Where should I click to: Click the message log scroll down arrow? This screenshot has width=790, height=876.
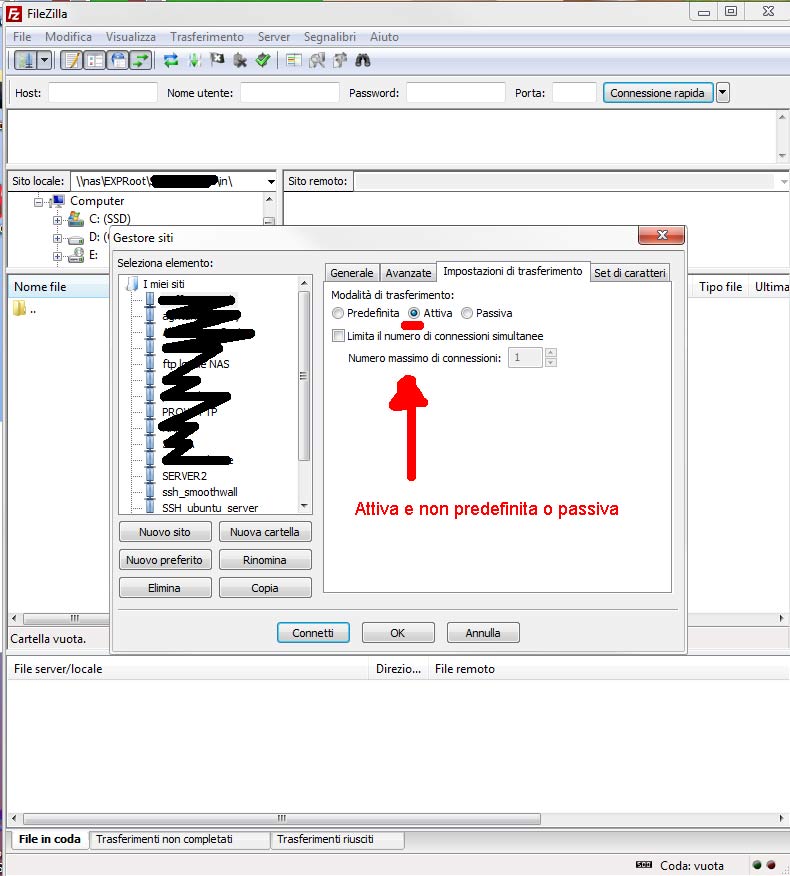click(x=782, y=156)
